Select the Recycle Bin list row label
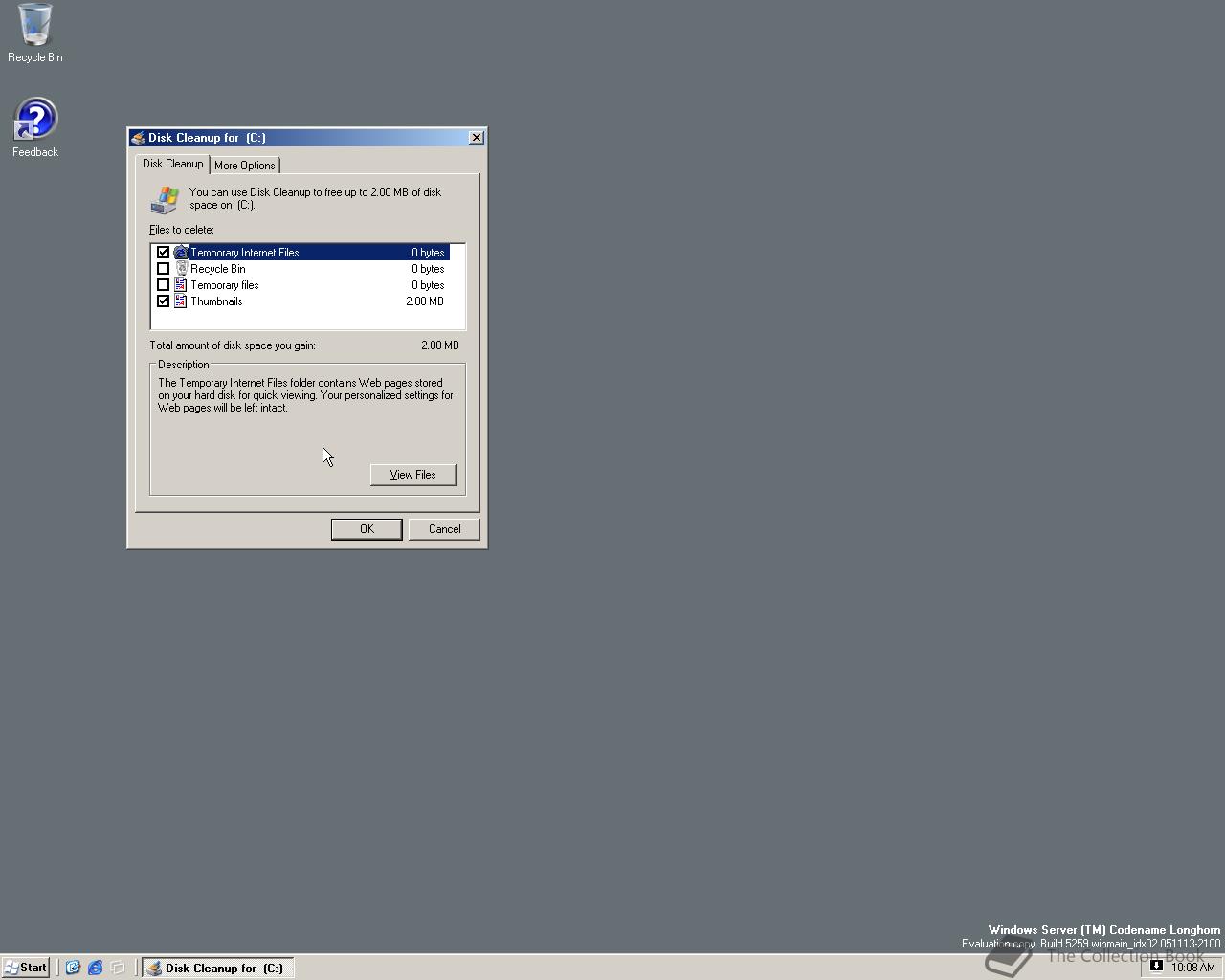Image resolution: width=1225 pixels, height=980 pixels. click(x=218, y=269)
